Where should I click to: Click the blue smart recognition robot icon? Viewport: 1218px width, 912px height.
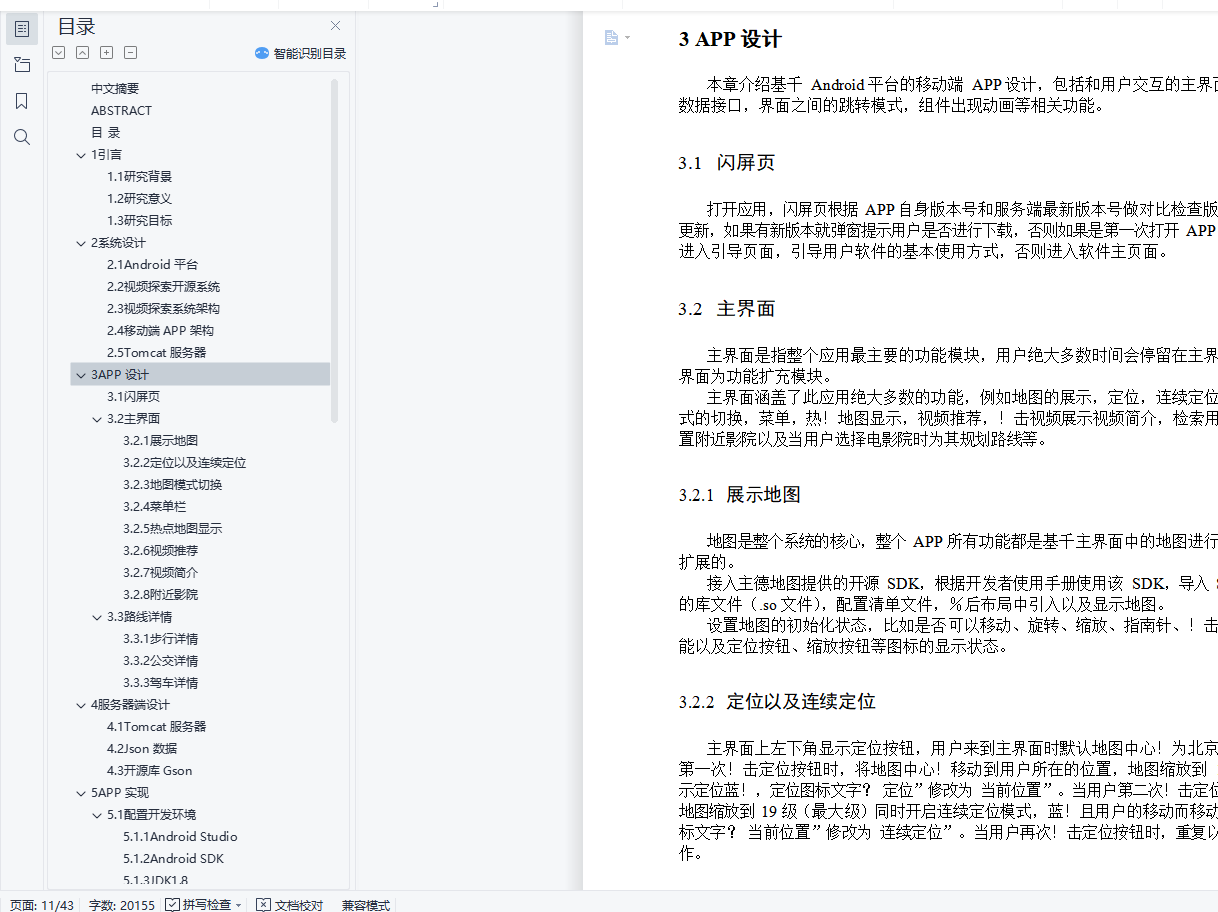click(262, 53)
